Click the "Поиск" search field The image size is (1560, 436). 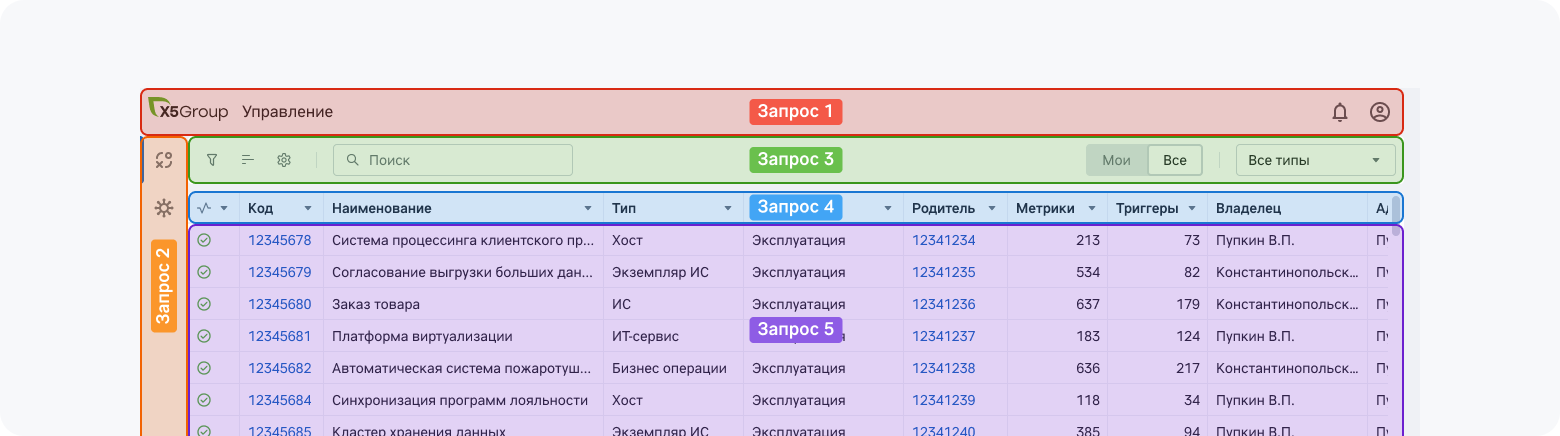coord(453,160)
